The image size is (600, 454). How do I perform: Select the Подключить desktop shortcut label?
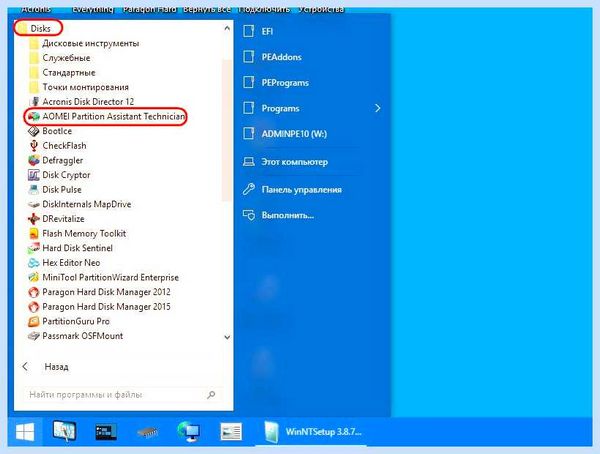coord(264,9)
